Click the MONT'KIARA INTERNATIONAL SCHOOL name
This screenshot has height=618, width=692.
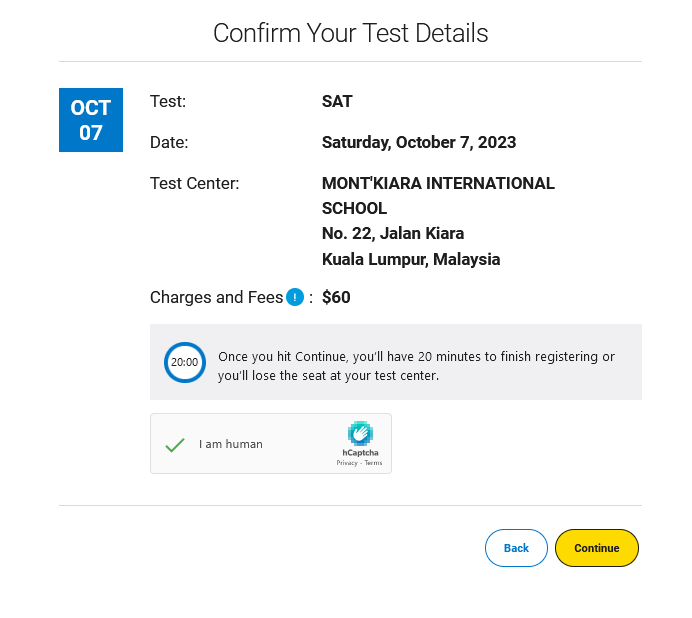(x=438, y=196)
